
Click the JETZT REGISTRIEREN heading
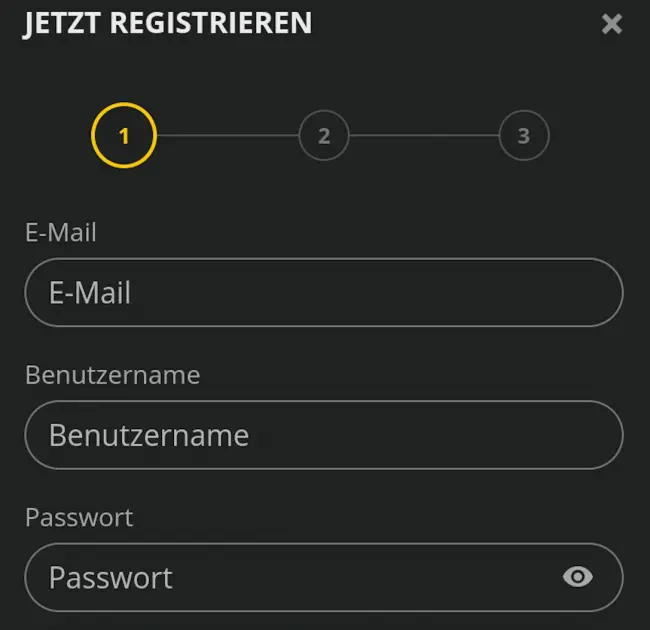[x=168, y=23]
